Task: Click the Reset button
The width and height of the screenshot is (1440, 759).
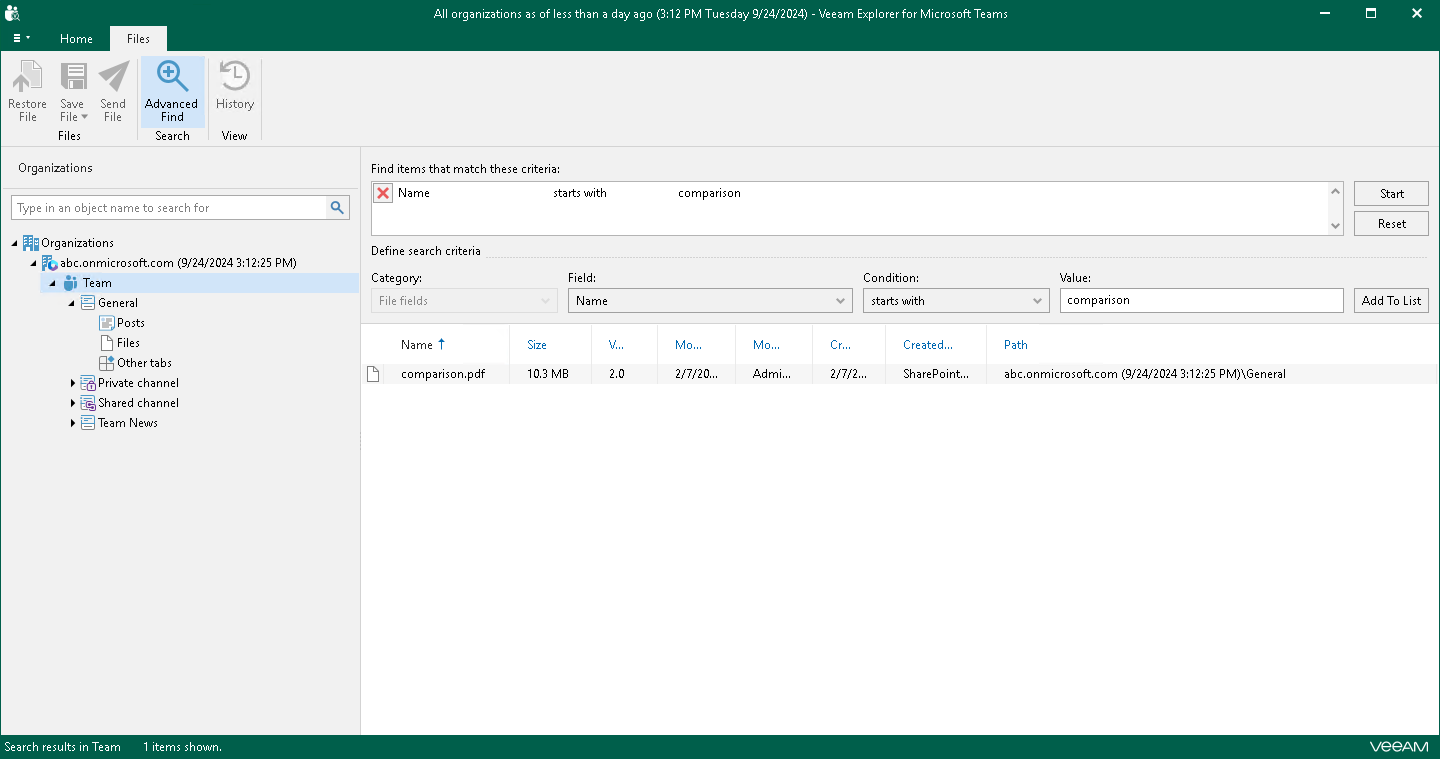Action: tap(1391, 224)
